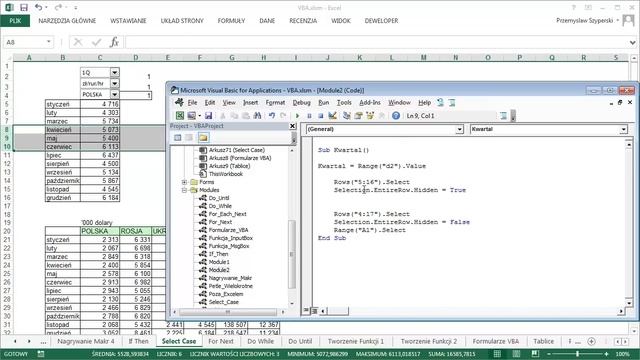This screenshot has height=360, width=640.
Task: Click Procedure View button at code window bottom
Action: point(306,311)
